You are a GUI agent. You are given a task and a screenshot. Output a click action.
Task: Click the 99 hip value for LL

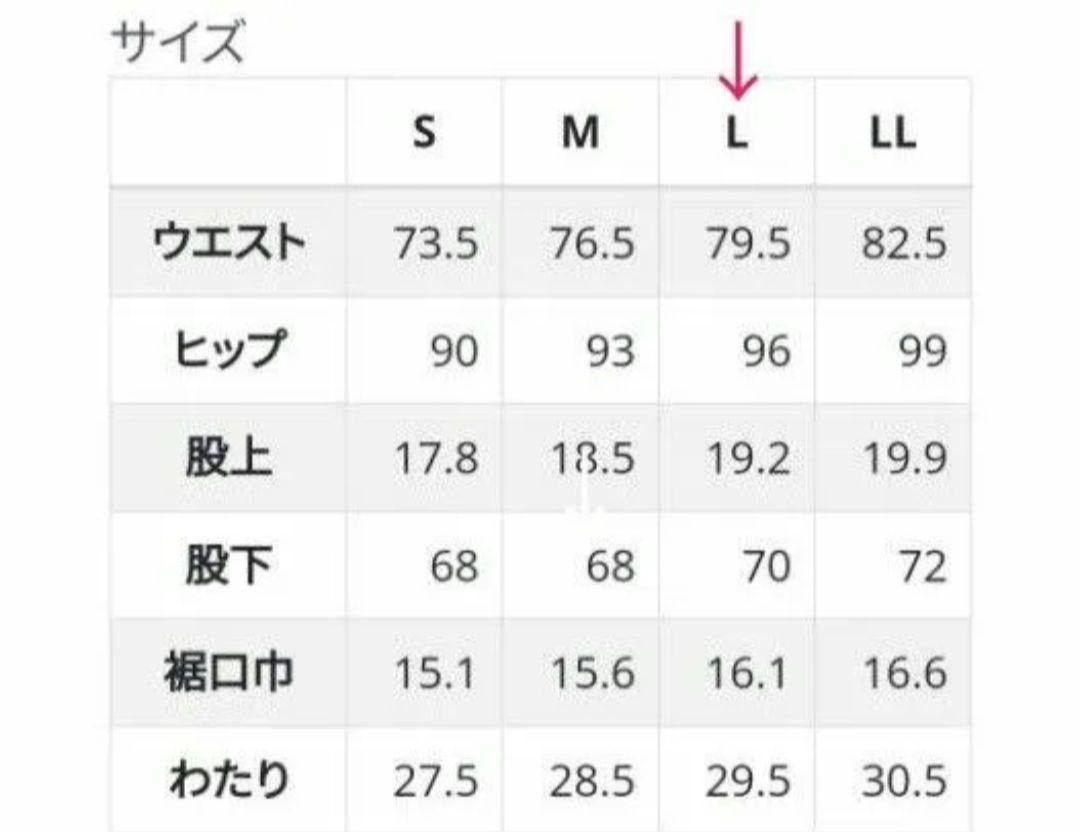[923, 351]
